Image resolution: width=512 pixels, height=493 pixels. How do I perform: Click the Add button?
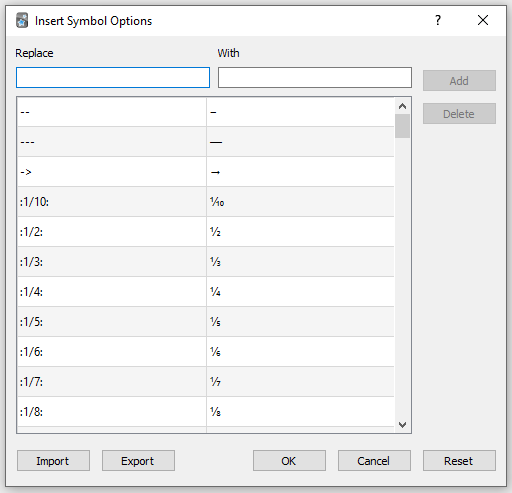pyautogui.click(x=459, y=81)
